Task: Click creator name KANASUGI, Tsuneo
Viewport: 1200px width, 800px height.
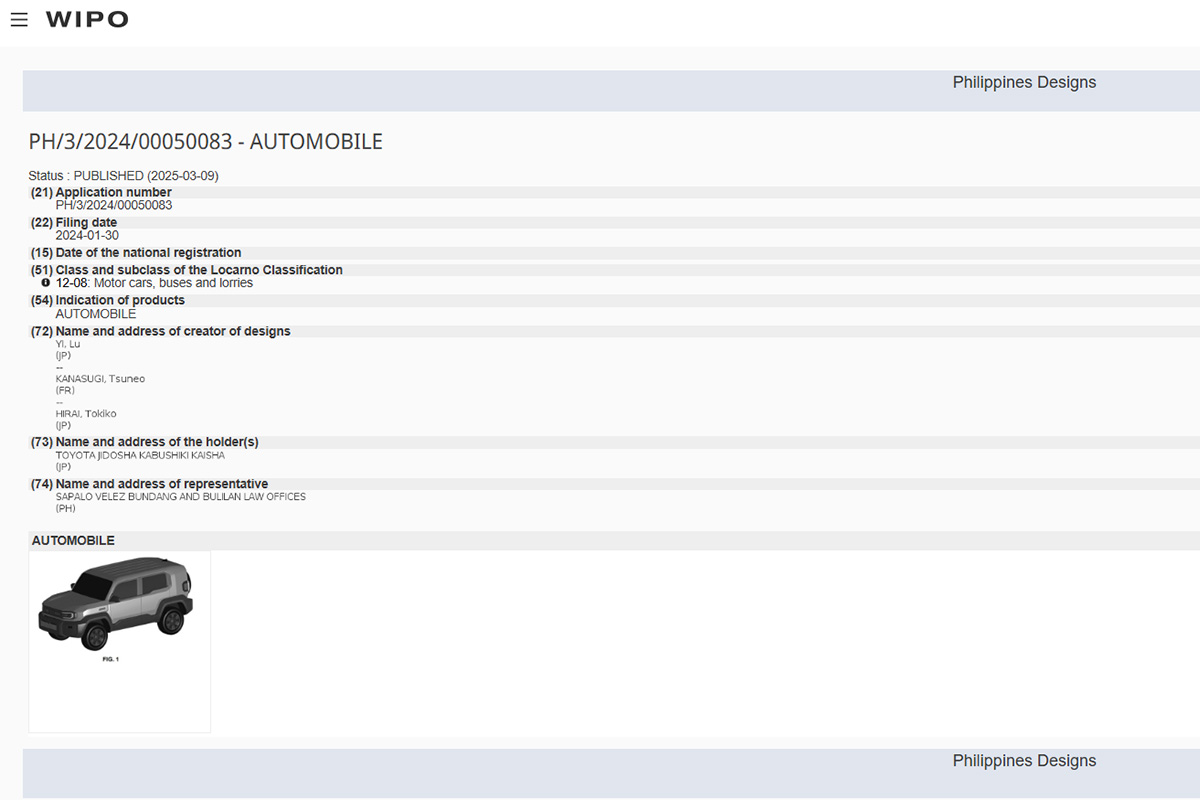Action: coord(100,379)
